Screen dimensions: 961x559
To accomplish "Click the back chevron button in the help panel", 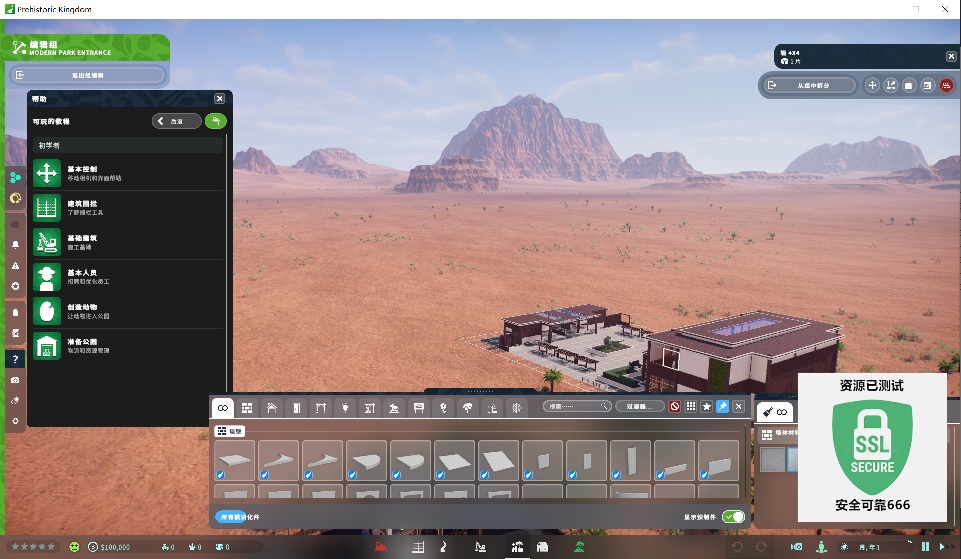I will pyautogui.click(x=177, y=121).
